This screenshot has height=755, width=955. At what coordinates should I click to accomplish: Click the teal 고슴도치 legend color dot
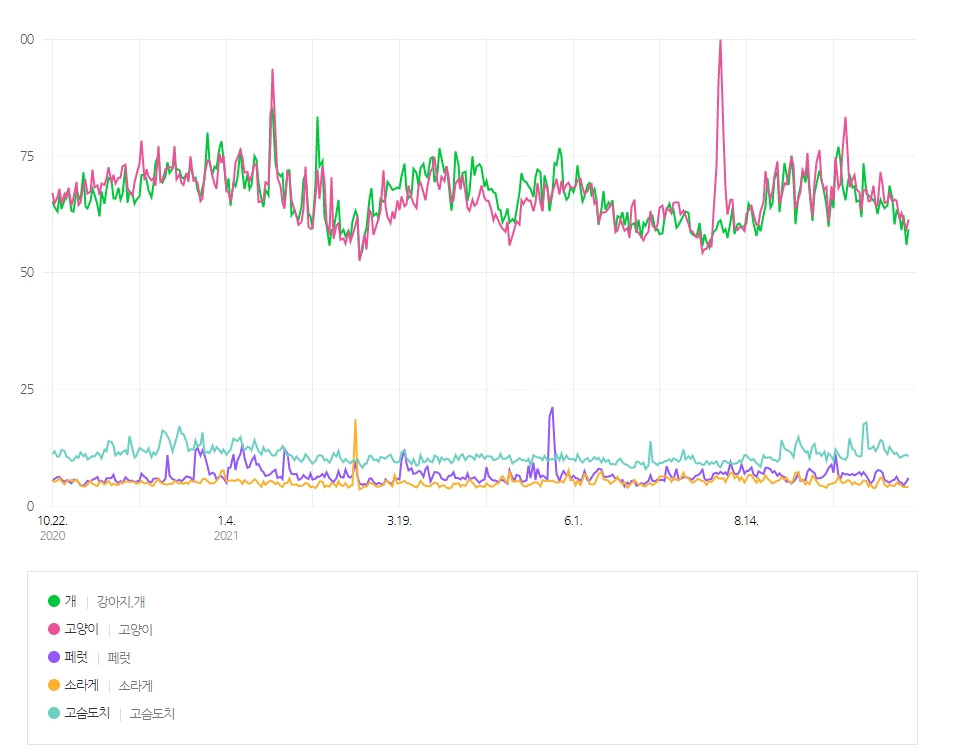pos(54,713)
